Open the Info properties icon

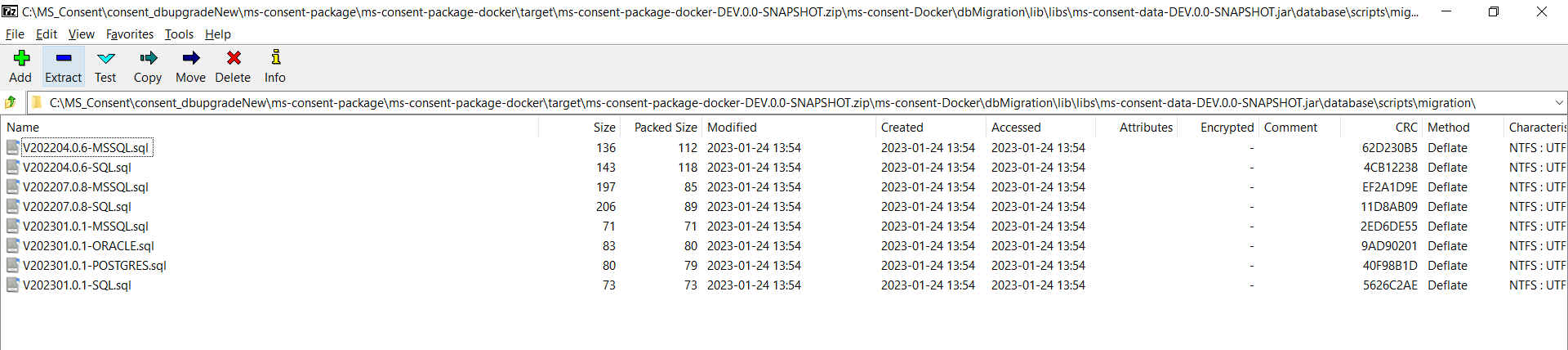(275, 58)
